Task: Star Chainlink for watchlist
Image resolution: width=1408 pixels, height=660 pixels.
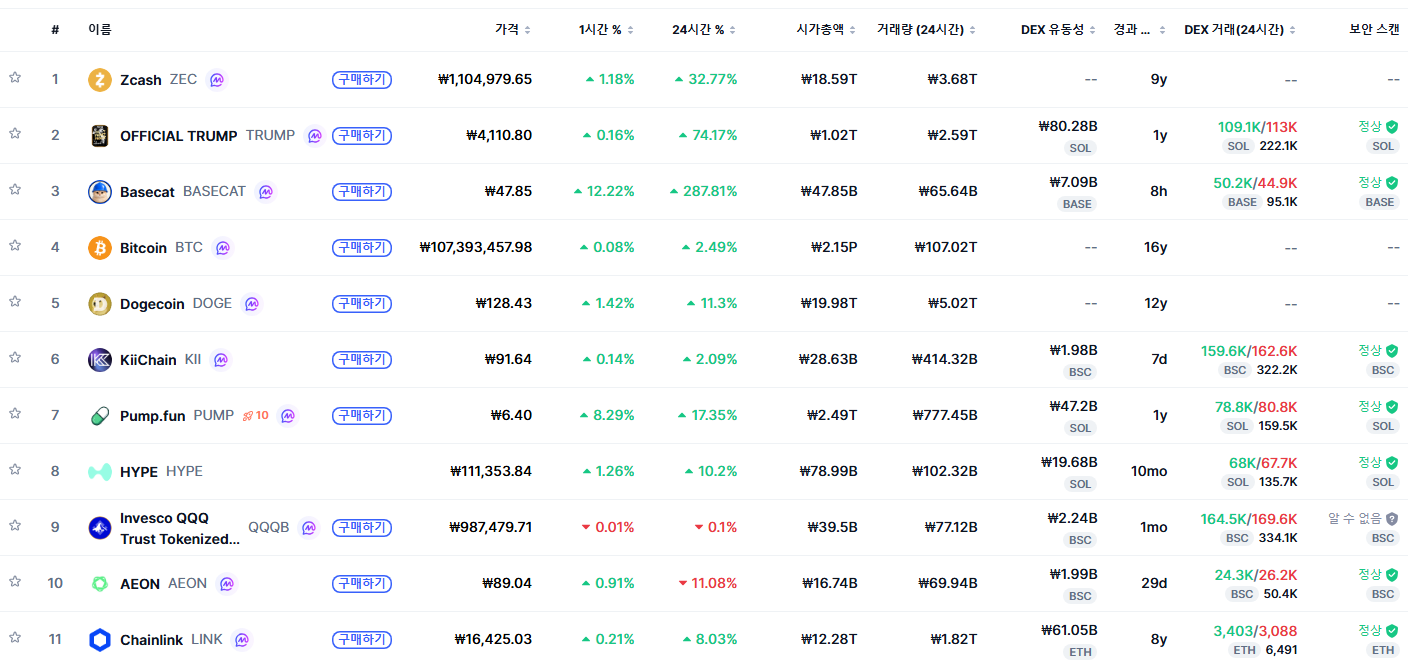Action: pos(15,637)
